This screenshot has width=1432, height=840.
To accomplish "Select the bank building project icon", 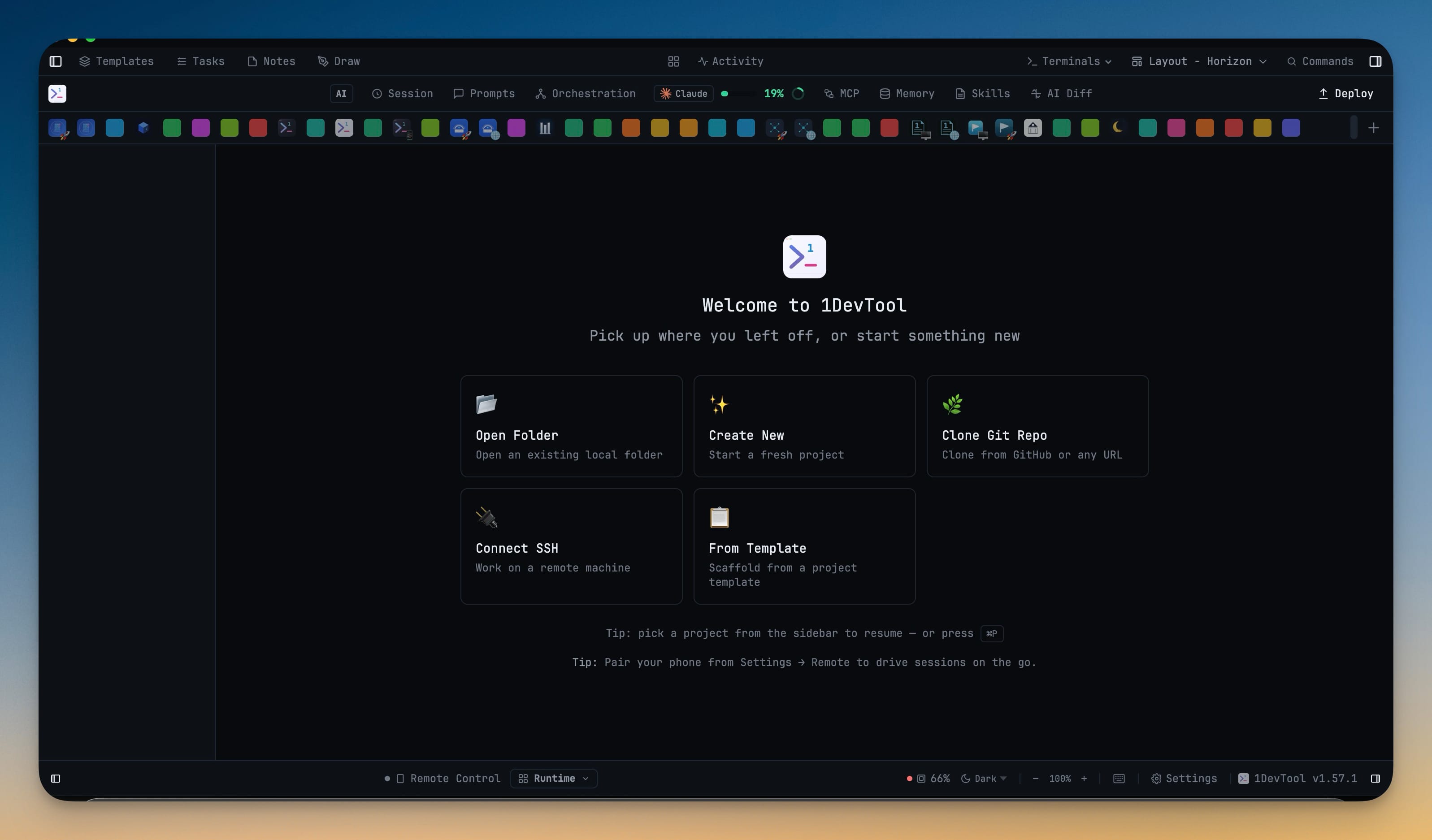I will 1033,128.
